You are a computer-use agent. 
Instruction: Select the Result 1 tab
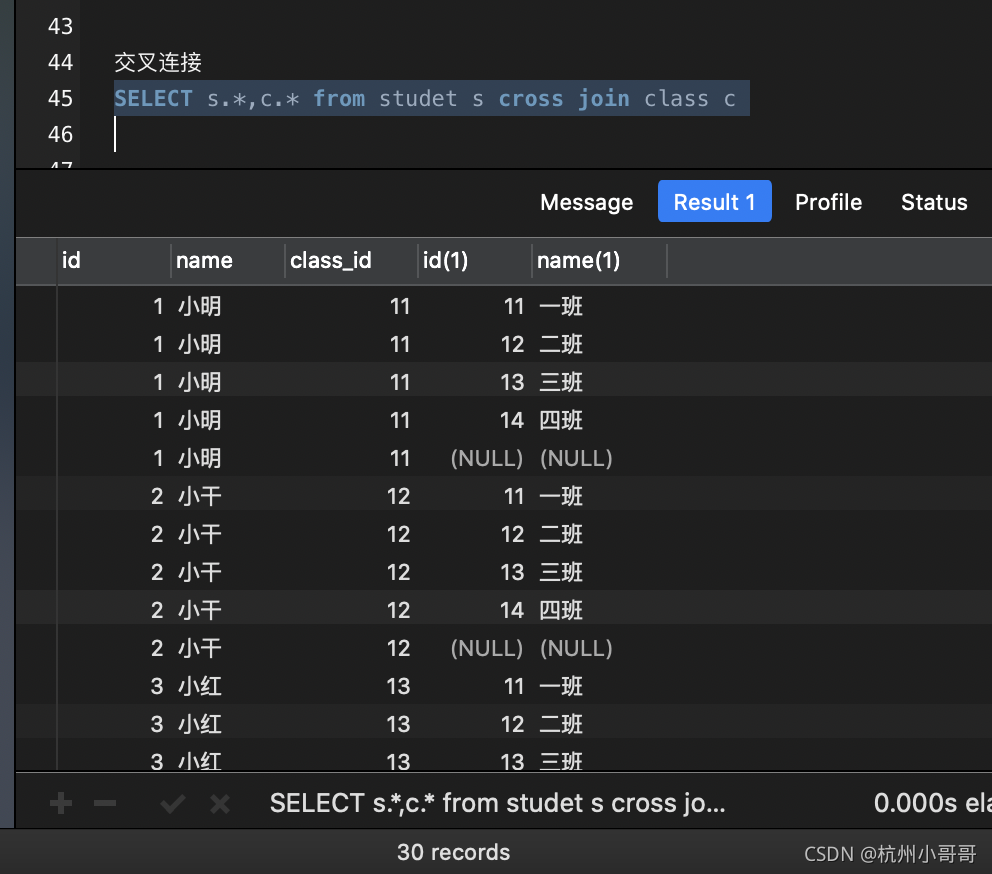coord(714,201)
